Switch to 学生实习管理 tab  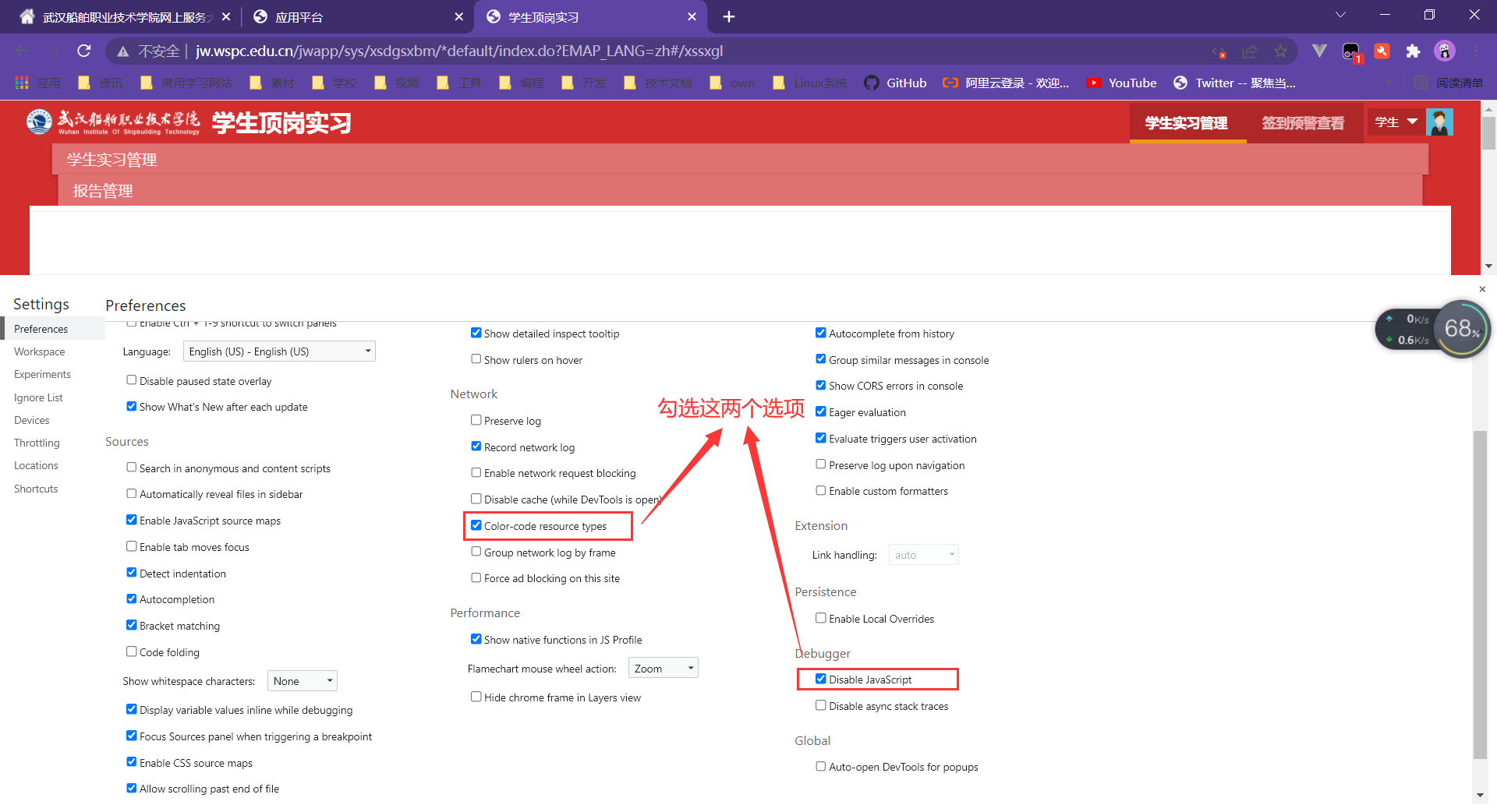[x=1187, y=123]
